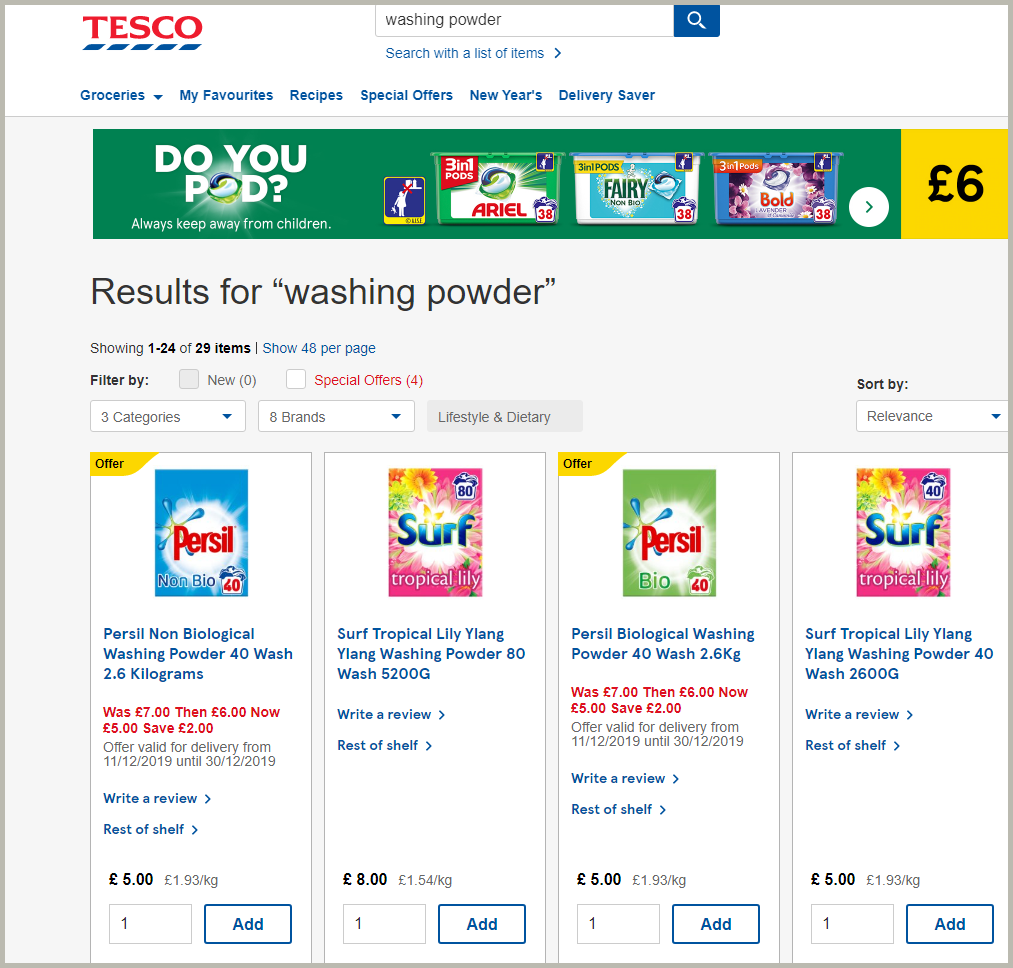Click quantity field for Surf 80 Wash

[384, 924]
